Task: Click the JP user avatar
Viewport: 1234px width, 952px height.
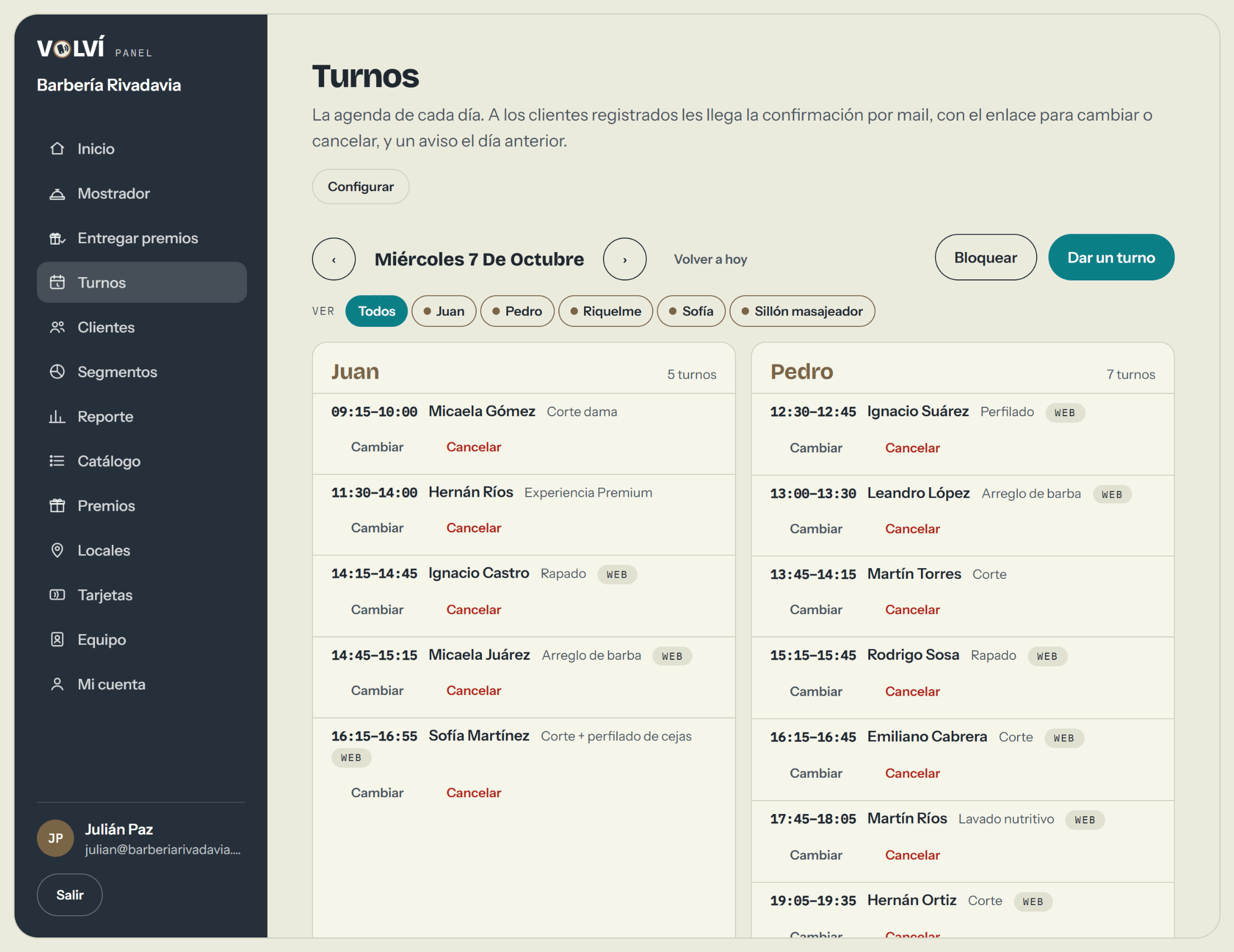Action: [55, 839]
